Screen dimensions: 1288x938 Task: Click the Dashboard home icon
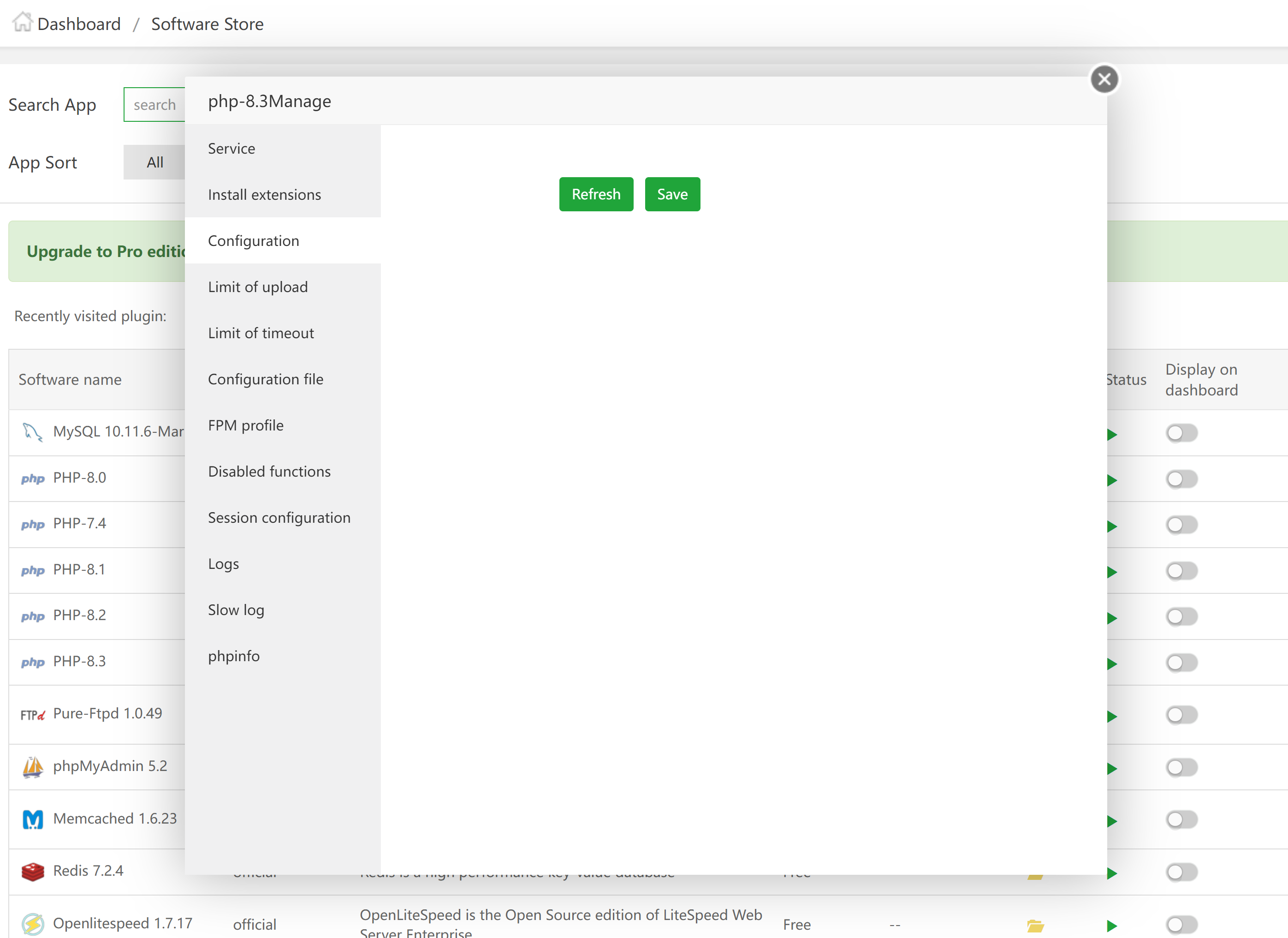click(x=22, y=23)
